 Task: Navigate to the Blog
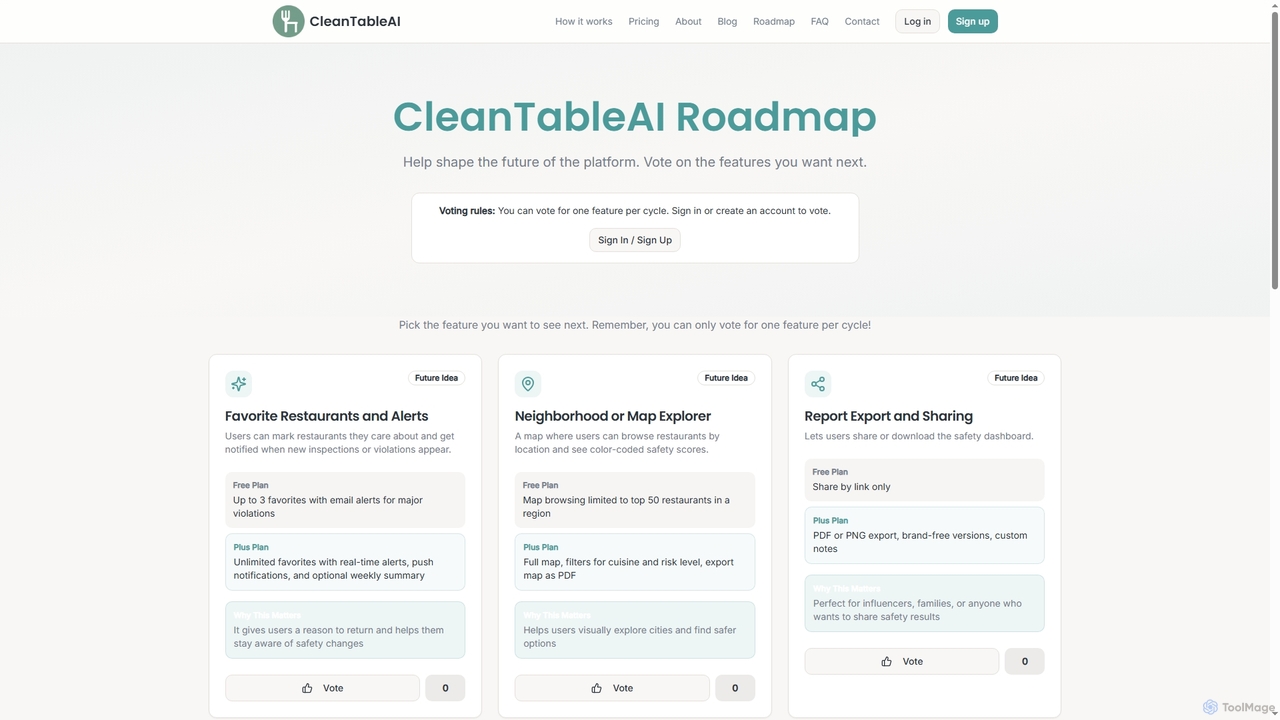727,21
